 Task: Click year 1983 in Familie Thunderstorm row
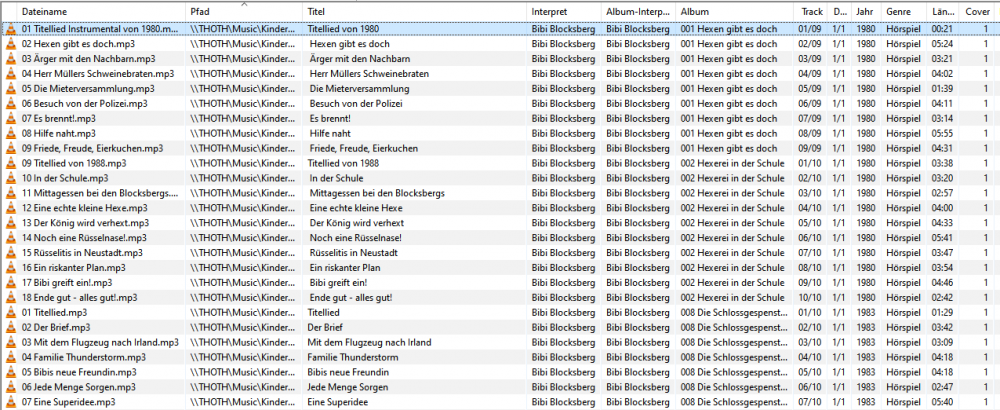pos(865,357)
